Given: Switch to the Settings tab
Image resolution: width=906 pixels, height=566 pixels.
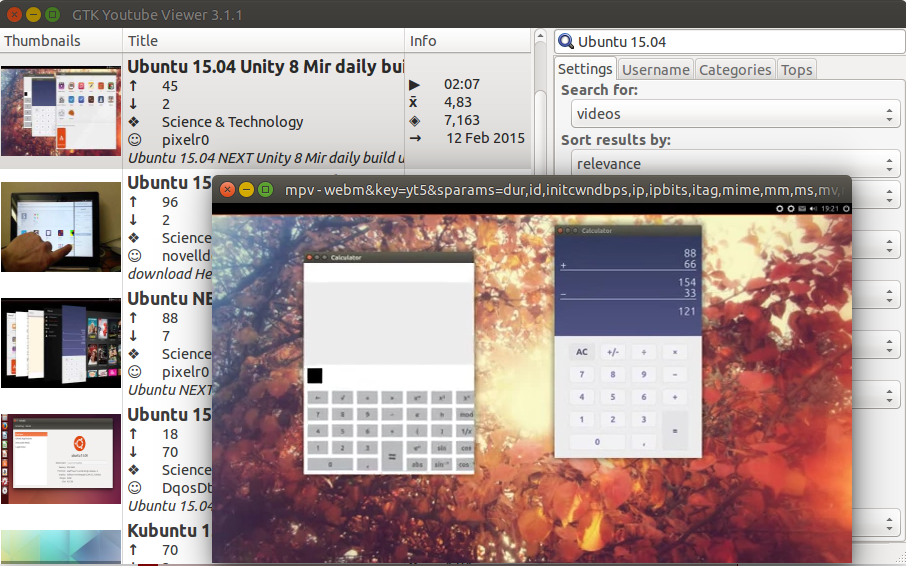Looking at the screenshot, I should [585, 69].
